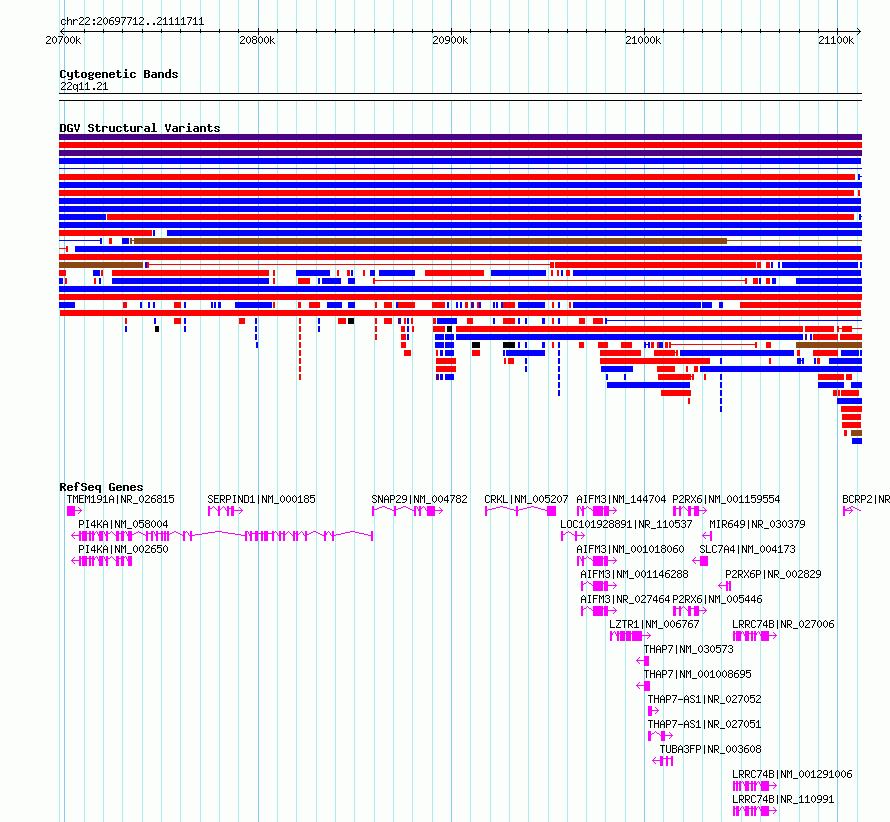
Task: Open the LRRC74B|NR_027006 gene label
Action: (x=783, y=624)
